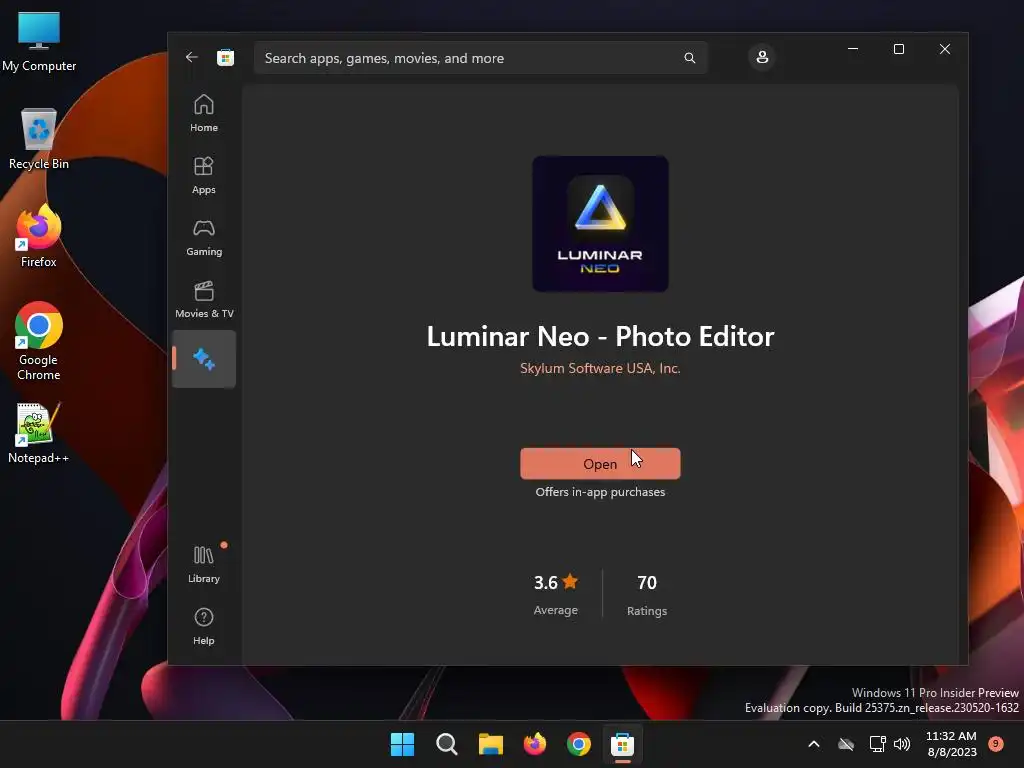Open the Home section in sidebar

coord(204,113)
